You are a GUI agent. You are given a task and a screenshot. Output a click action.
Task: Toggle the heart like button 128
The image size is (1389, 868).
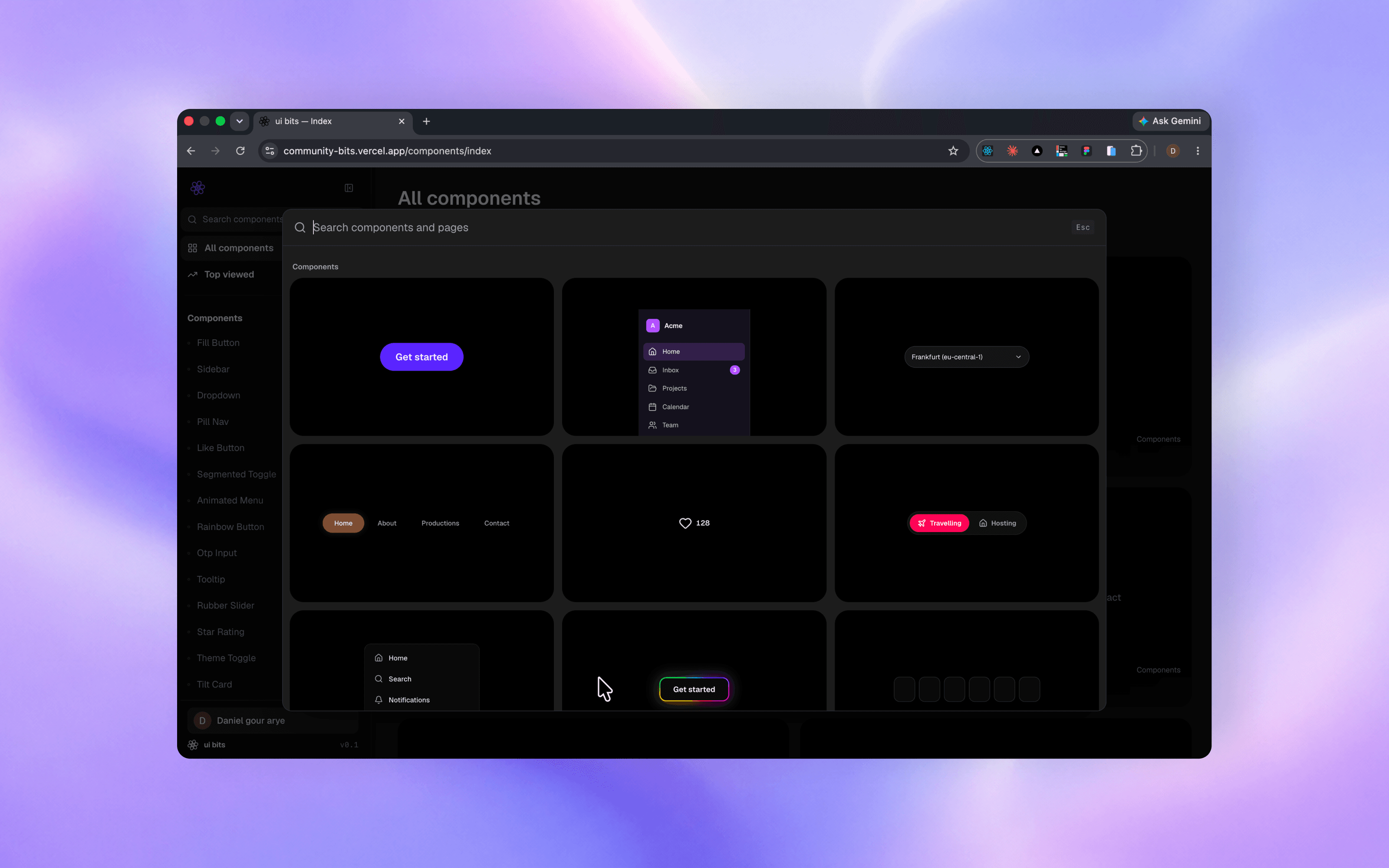pyautogui.click(x=694, y=523)
